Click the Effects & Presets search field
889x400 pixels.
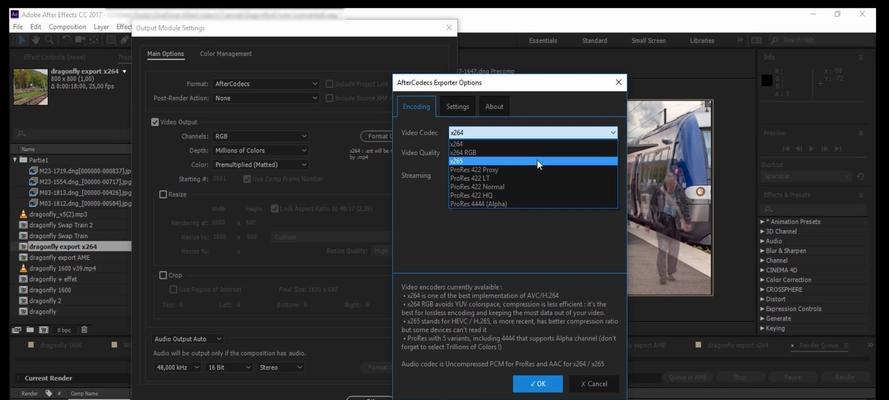[x=814, y=209]
